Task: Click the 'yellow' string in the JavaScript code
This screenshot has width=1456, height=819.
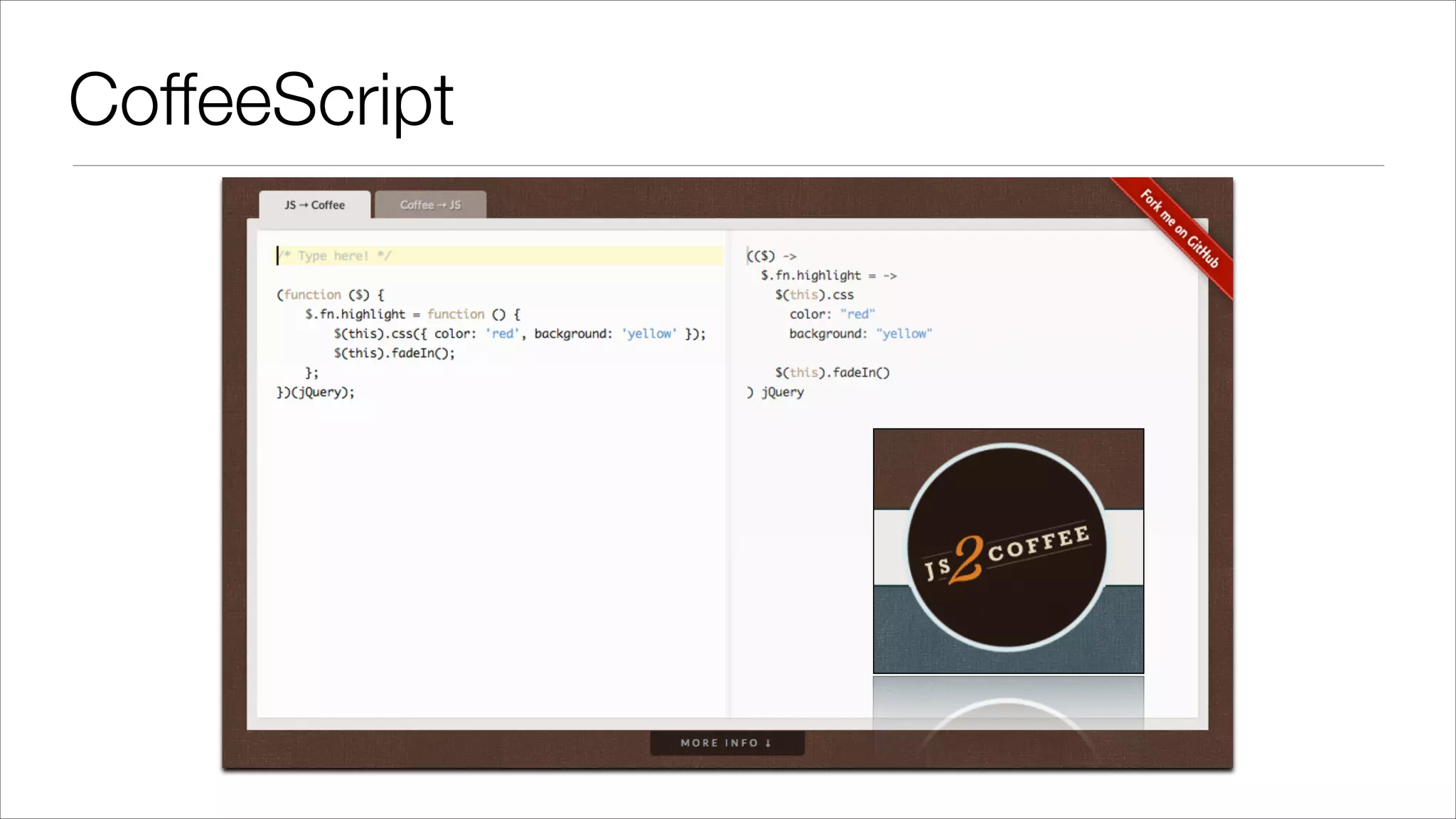Action: click(649, 333)
